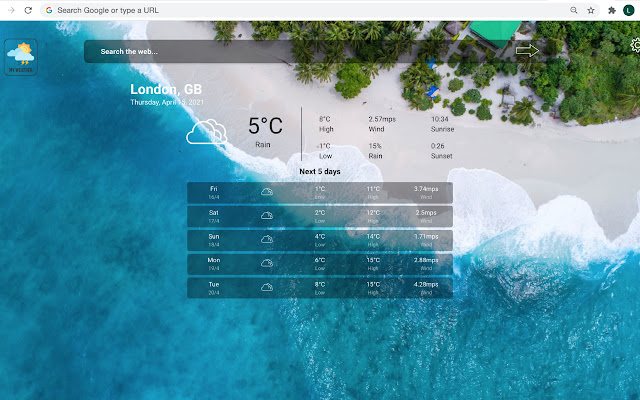Viewport: 640px width, 400px height.
Task: Click the cloud icon in the Mon row
Action: coord(267,263)
